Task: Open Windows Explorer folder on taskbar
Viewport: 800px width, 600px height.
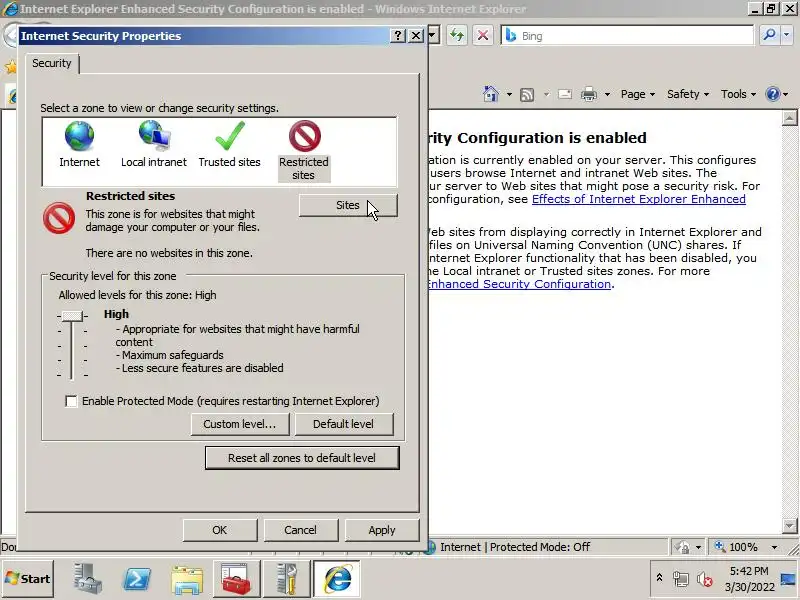Action: pos(187,579)
